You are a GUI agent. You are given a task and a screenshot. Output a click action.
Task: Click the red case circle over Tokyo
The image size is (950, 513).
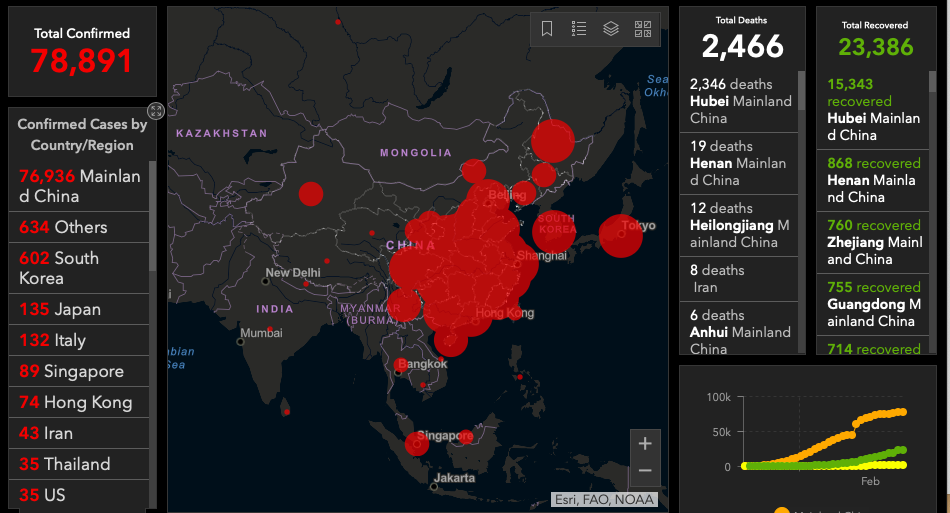[620, 236]
